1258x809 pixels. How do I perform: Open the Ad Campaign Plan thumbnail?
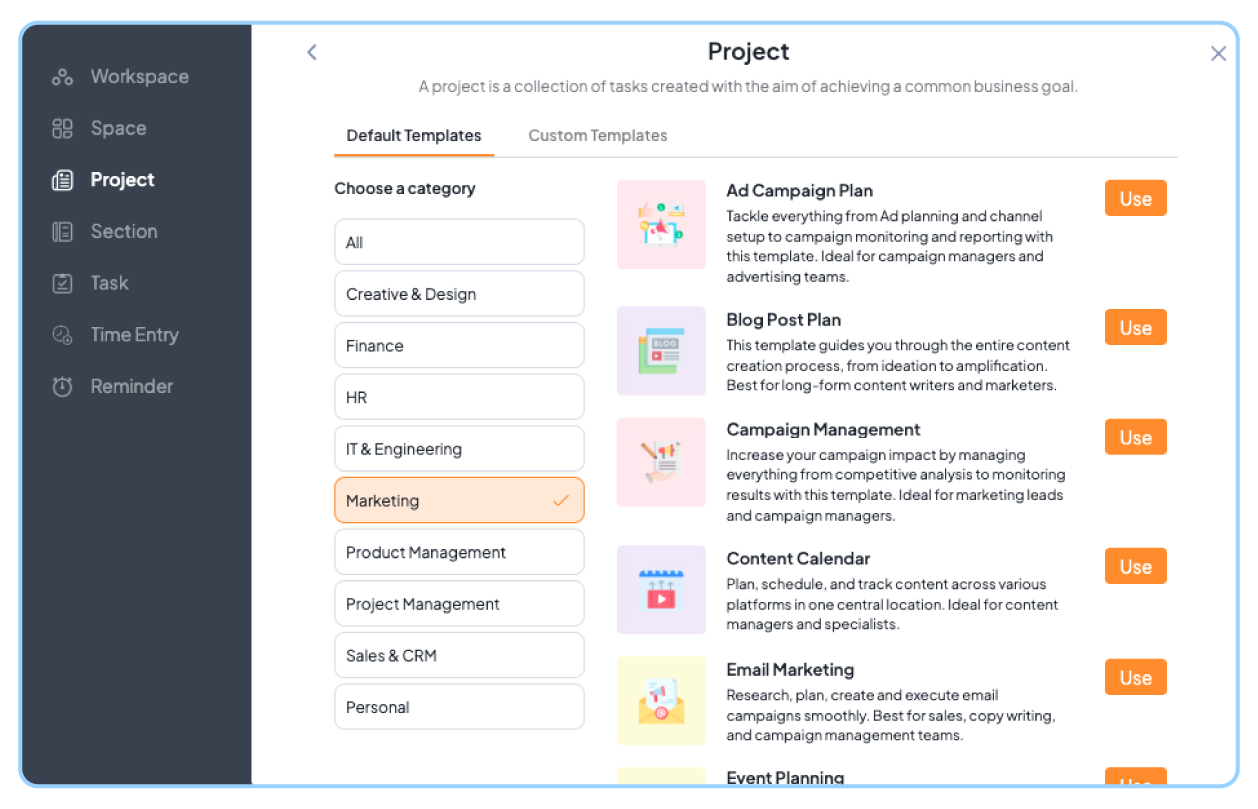click(x=661, y=224)
